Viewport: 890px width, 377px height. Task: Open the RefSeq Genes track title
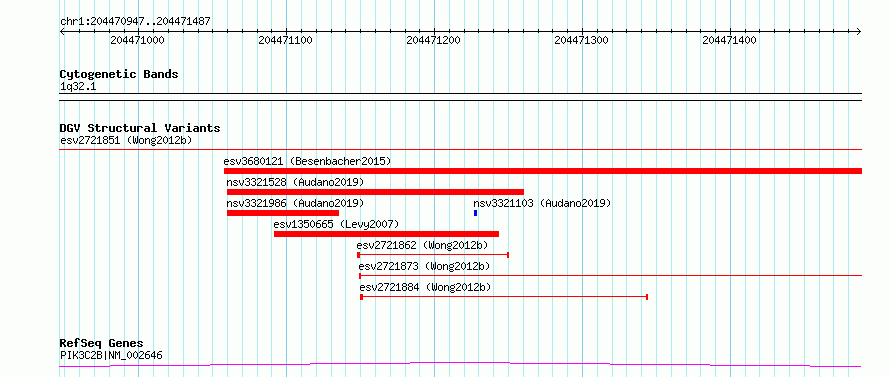pyautogui.click(x=102, y=343)
